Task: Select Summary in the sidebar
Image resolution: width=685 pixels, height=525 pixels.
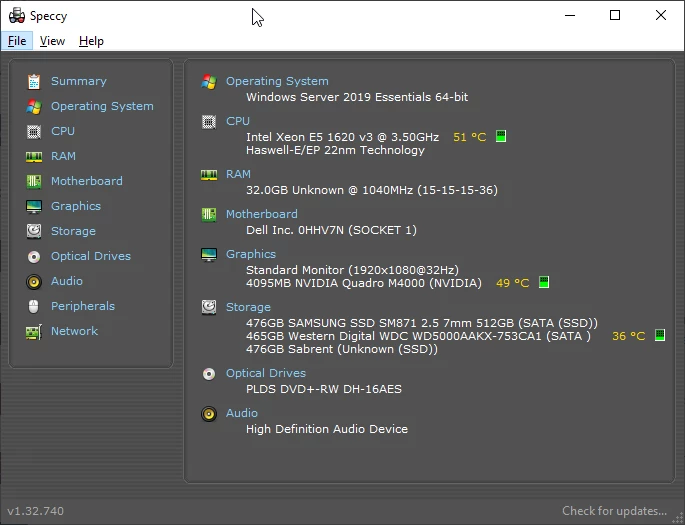Action: click(x=79, y=81)
